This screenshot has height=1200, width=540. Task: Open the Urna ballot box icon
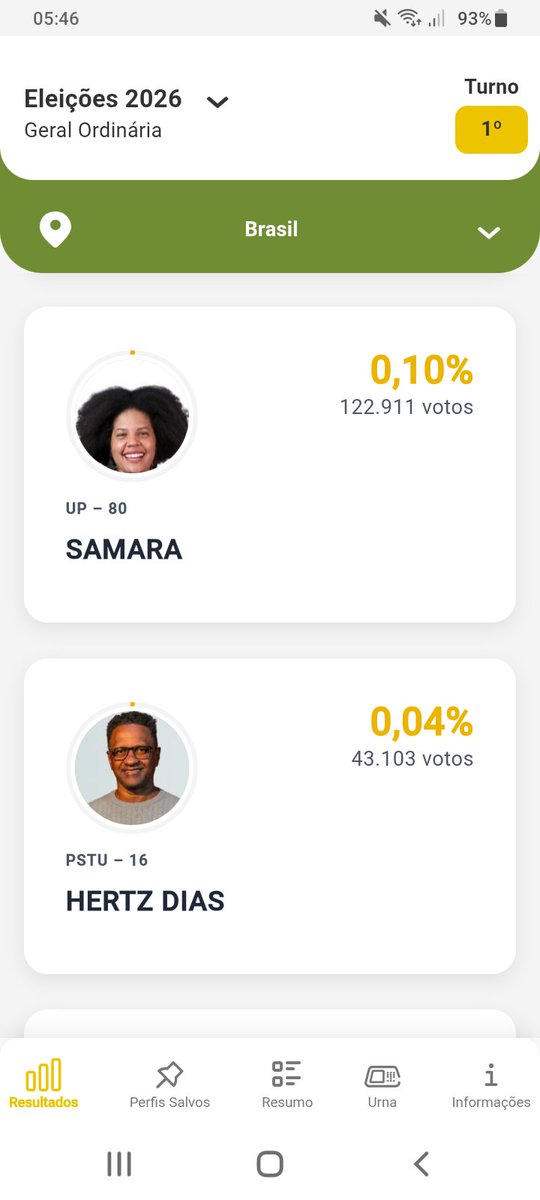point(382,1076)
